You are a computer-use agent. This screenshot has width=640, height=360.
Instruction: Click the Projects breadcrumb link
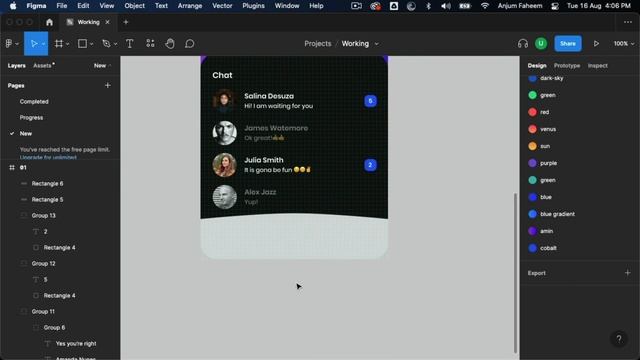click(318, 44)
